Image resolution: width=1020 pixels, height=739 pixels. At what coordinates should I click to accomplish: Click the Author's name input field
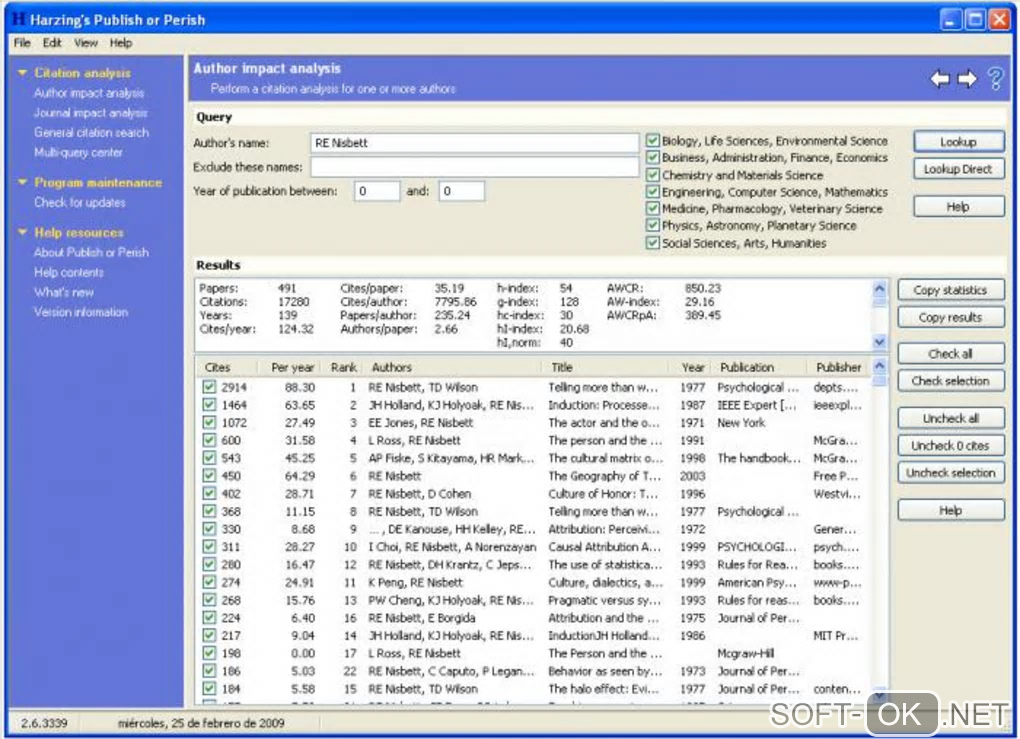[x=473, y=143]
